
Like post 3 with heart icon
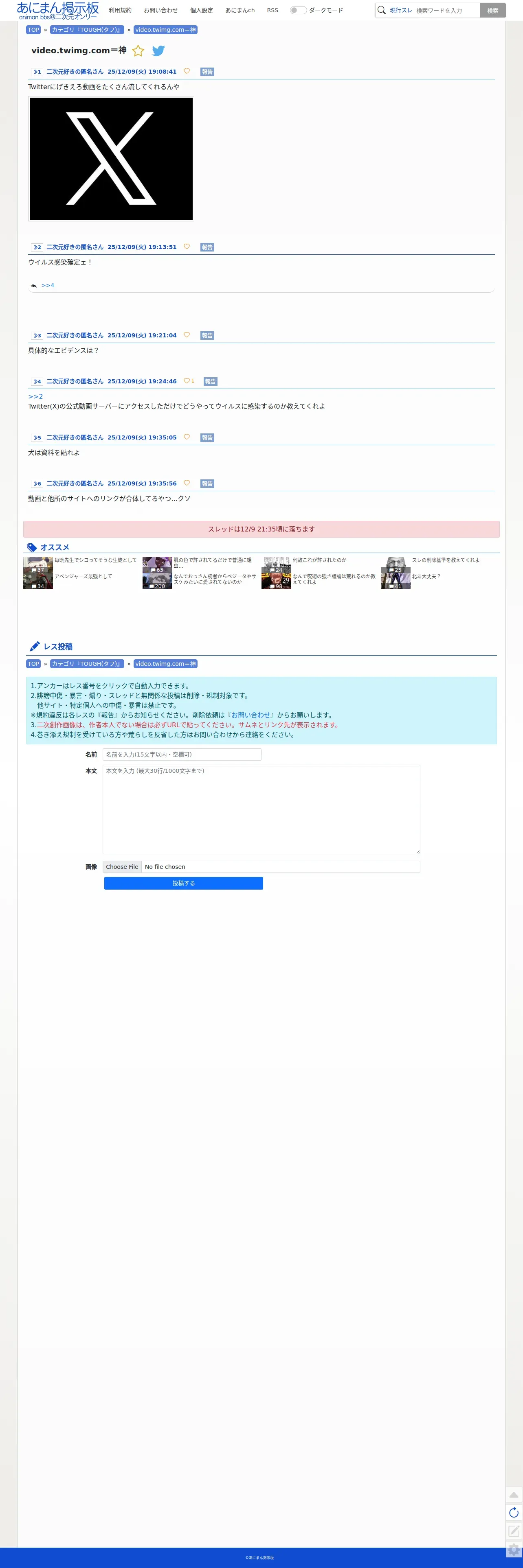[187, 335]
